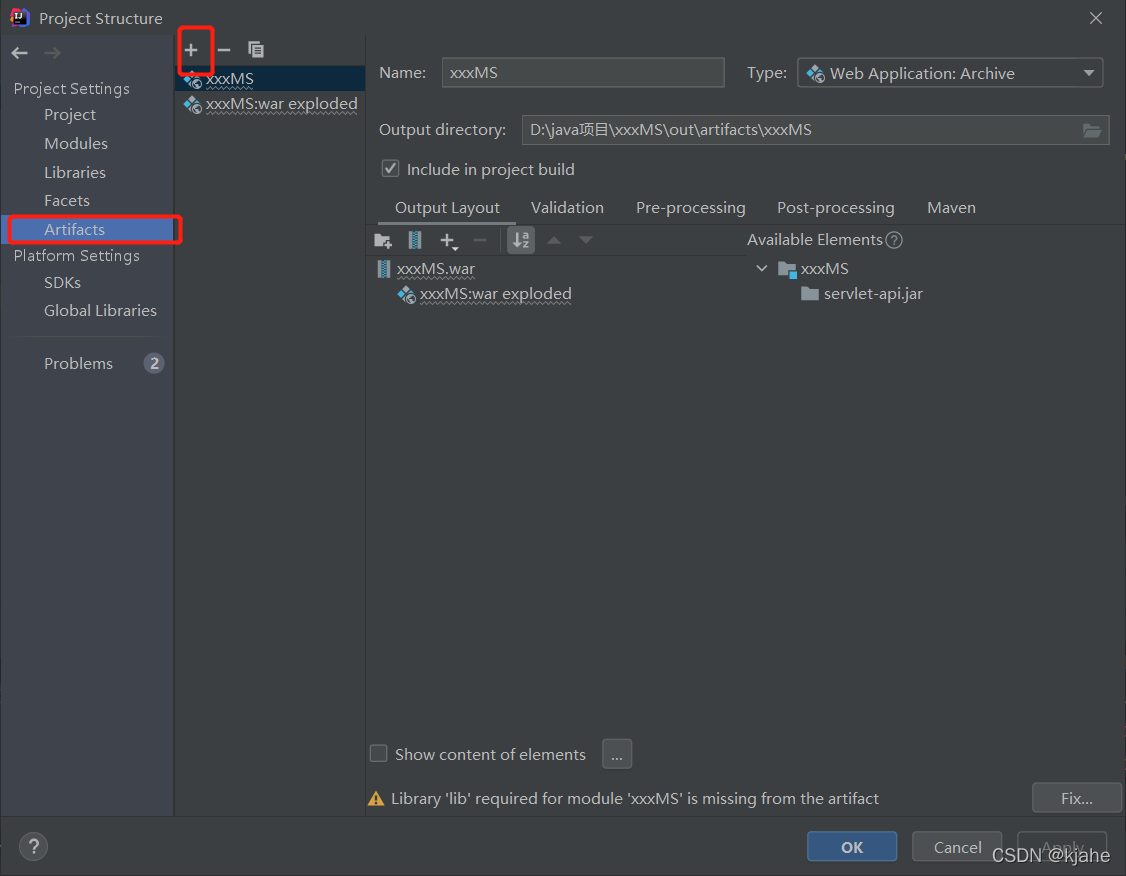Select Modules in the sidebar

tap(75, 144)
